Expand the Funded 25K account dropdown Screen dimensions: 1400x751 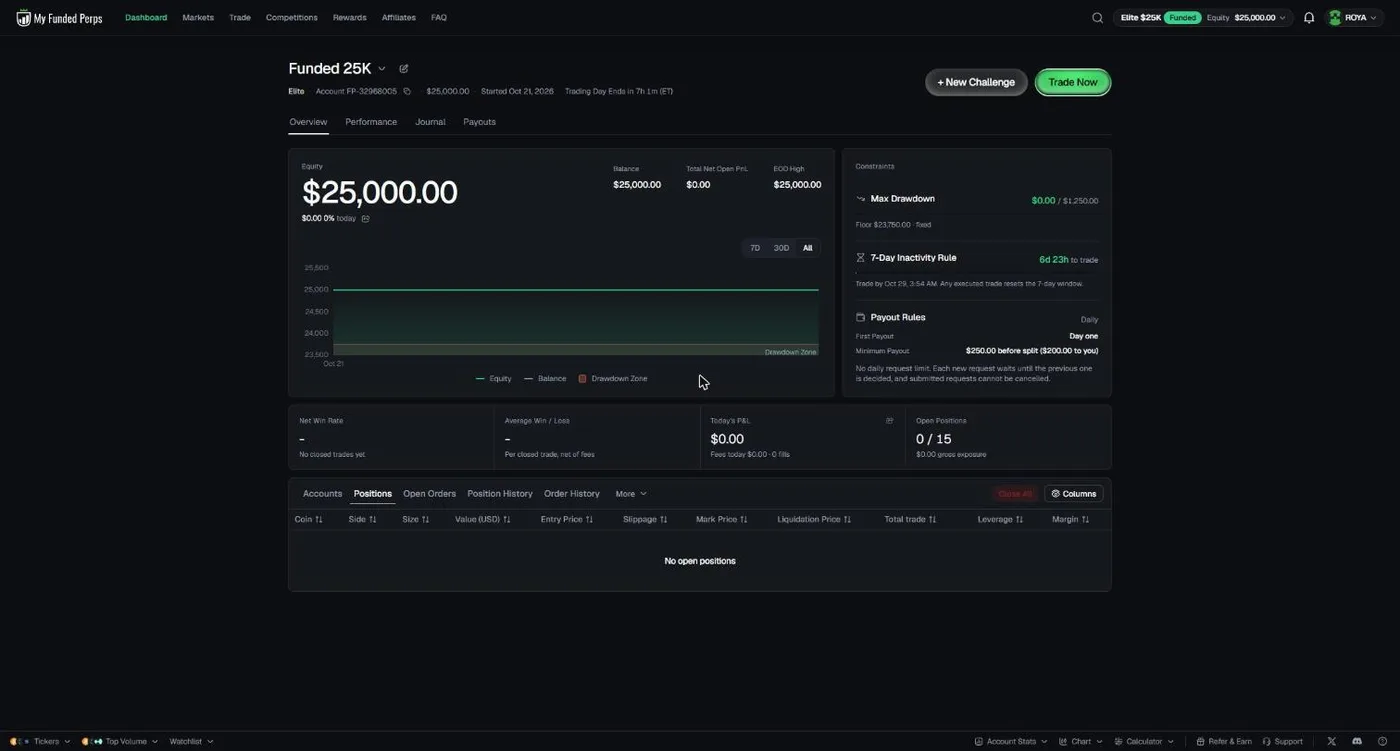[x=382, y=69]
